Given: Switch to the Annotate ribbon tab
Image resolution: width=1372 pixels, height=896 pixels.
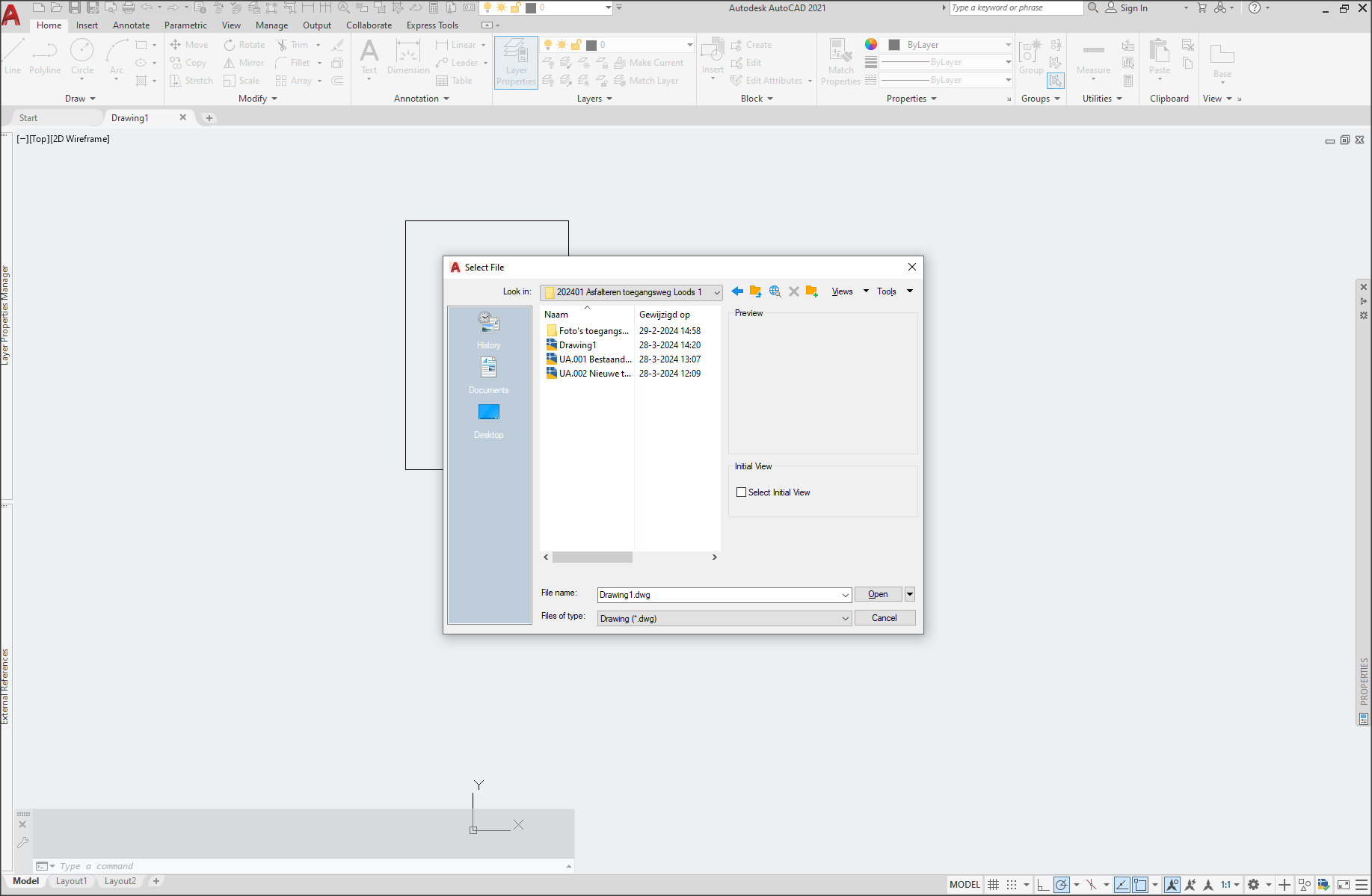Looking at the screenshot, I should [x=131, y=25].
